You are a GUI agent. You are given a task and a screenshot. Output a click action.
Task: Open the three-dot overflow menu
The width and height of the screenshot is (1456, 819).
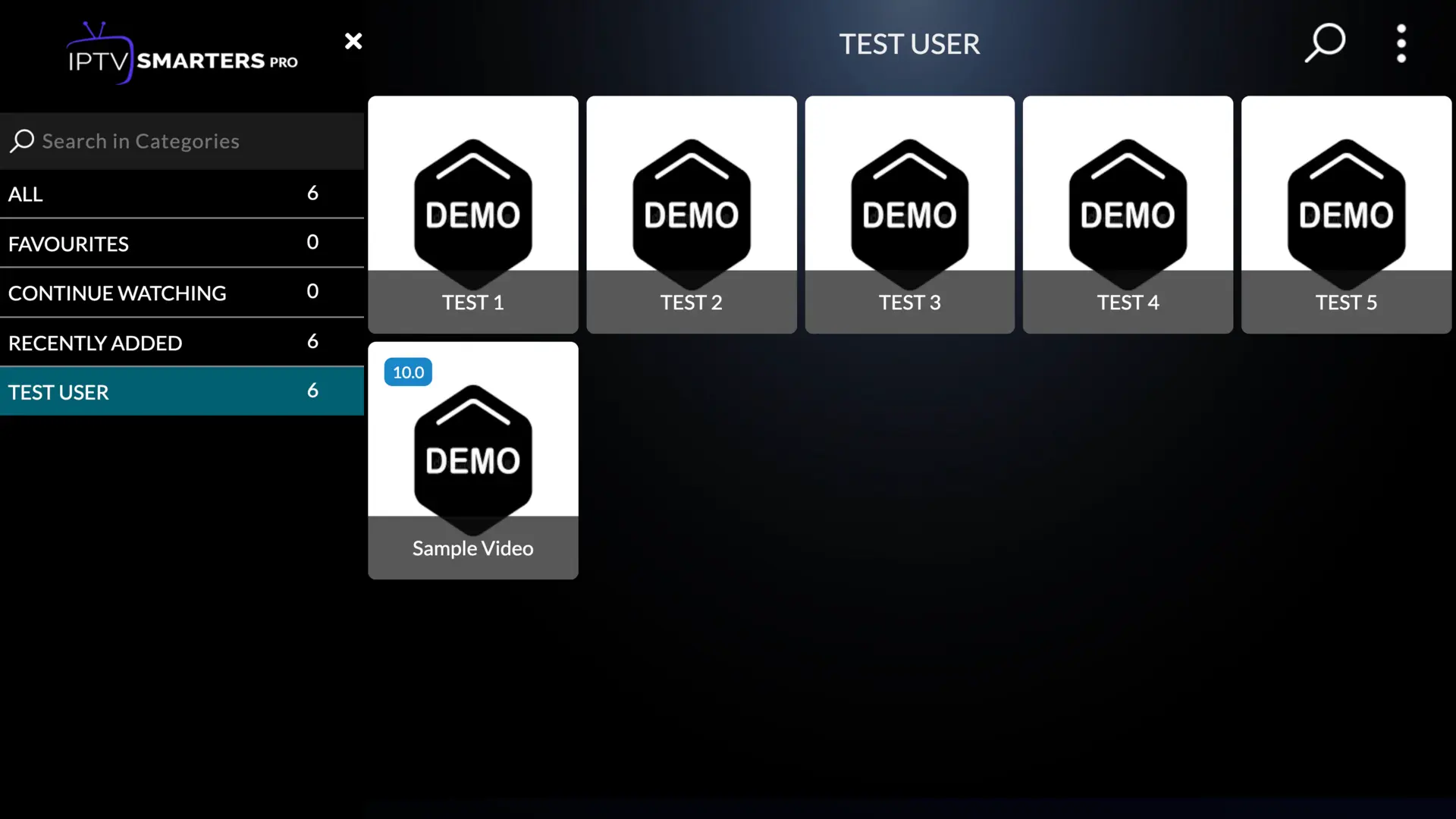(1401, 43)
